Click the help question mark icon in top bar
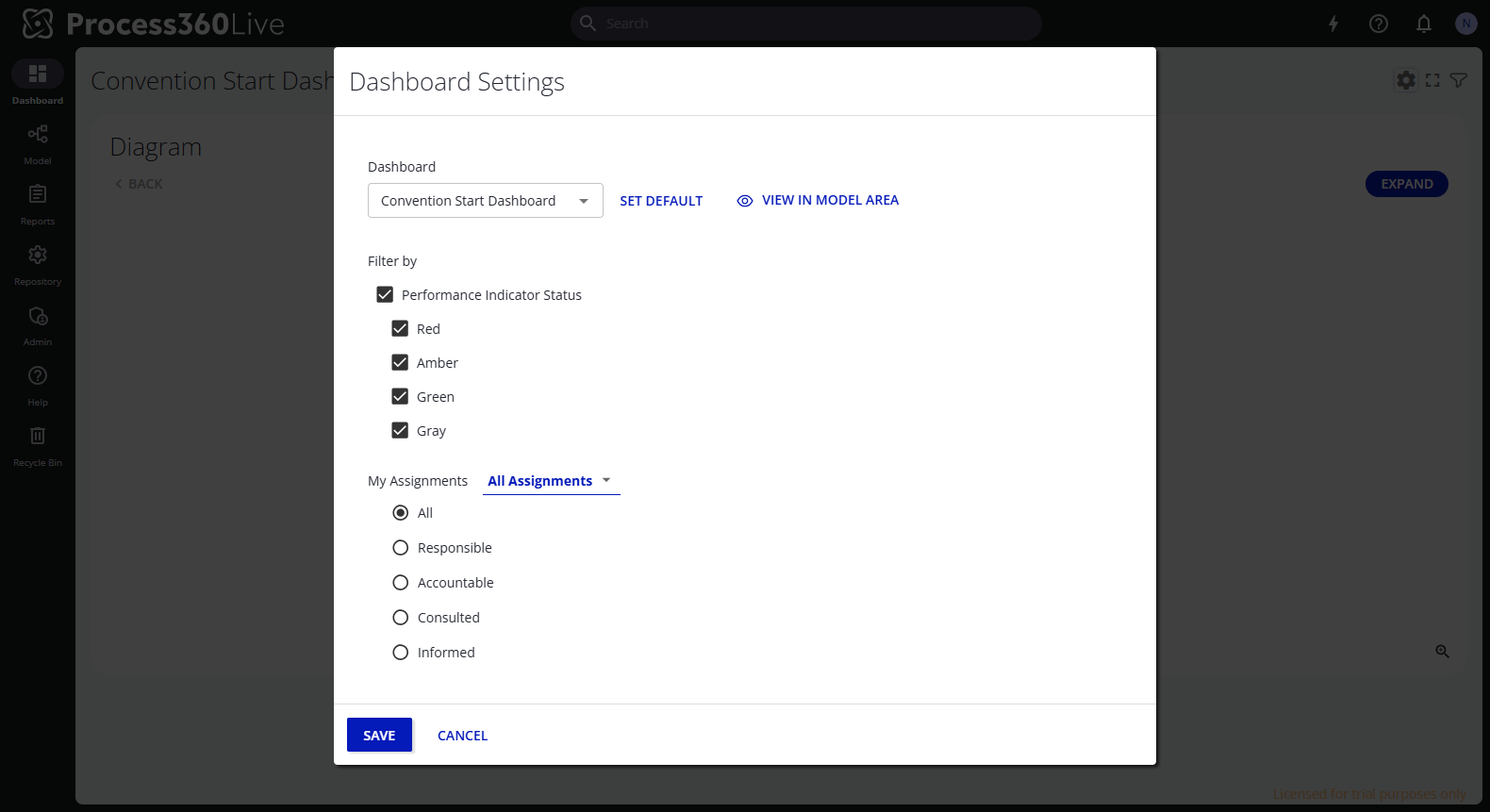This screenshot has width=1490, height=812. pos(1379,24)
